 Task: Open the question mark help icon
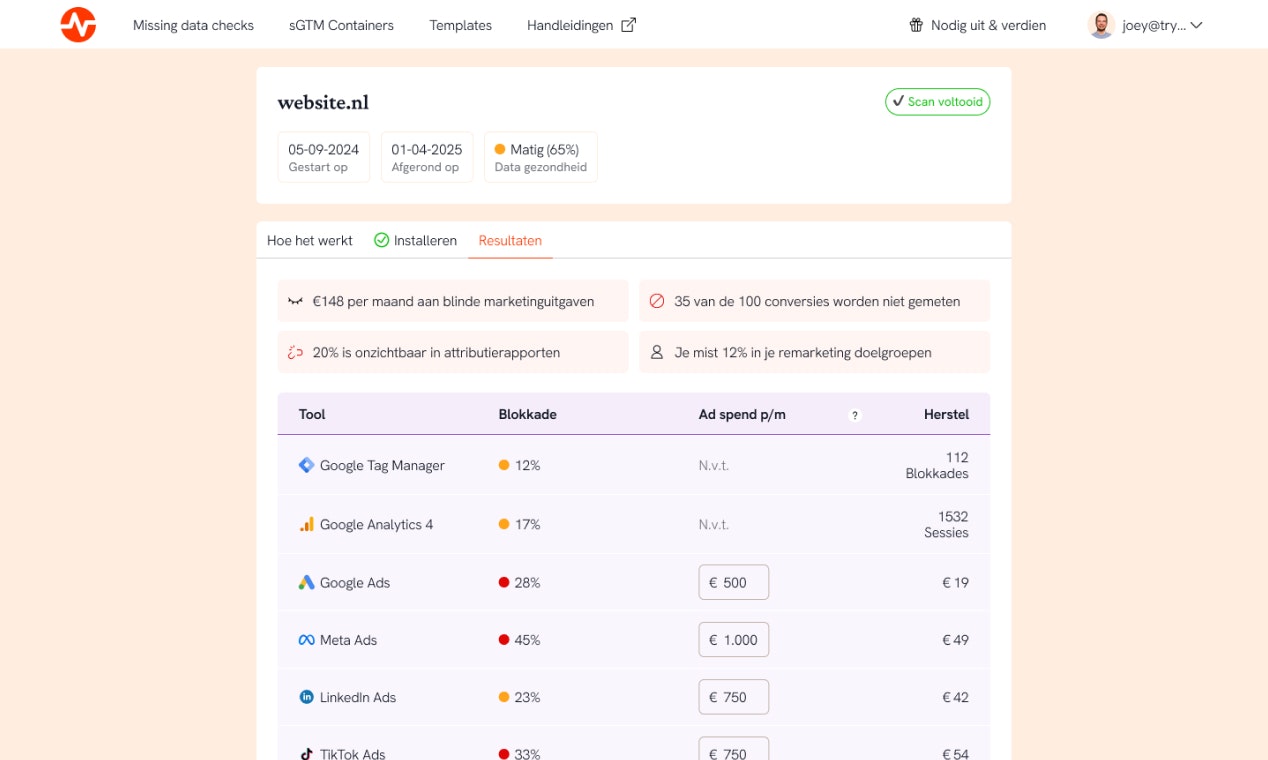coord(855,415)
